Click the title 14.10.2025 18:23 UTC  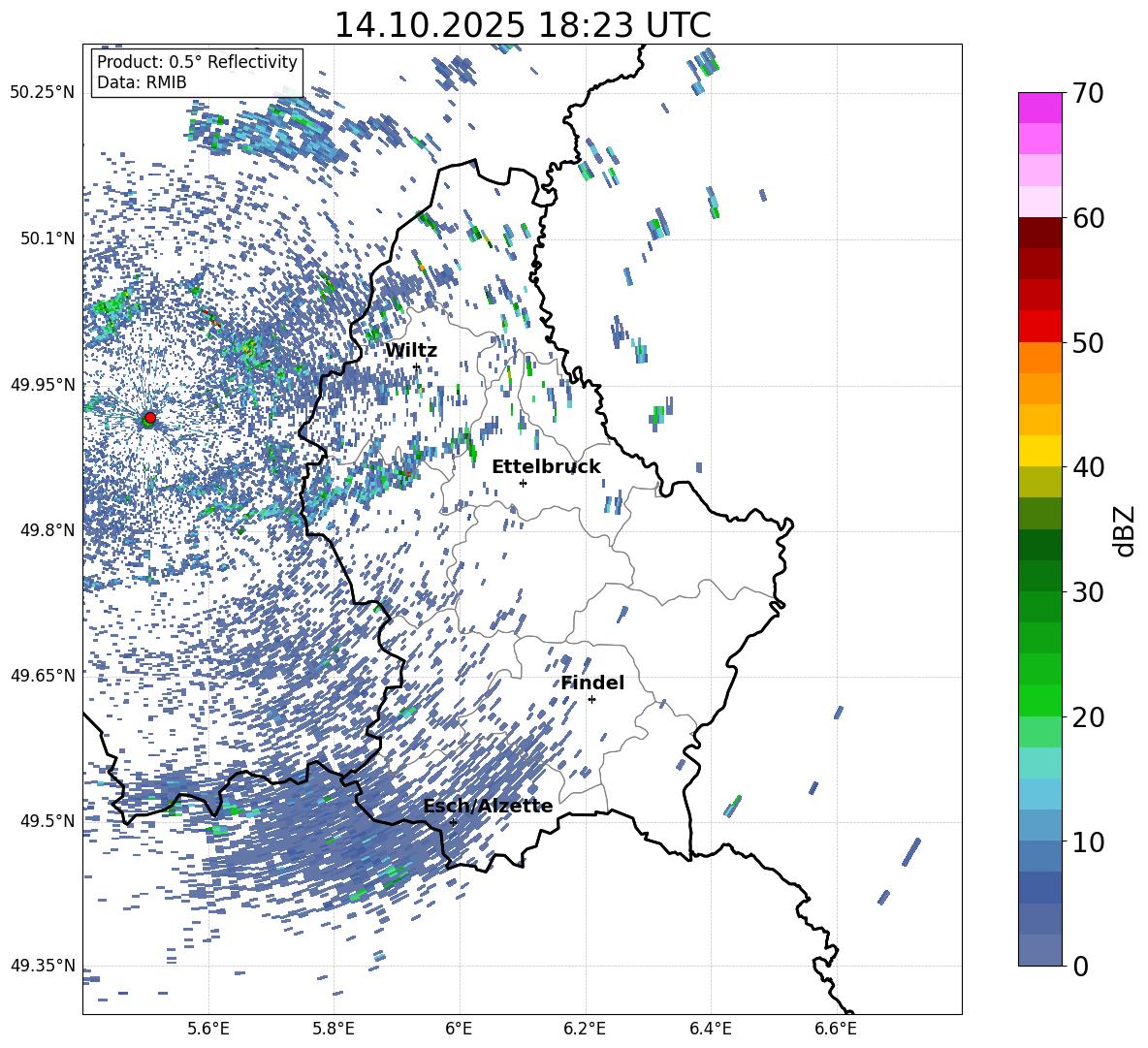[x=523, y=25]
